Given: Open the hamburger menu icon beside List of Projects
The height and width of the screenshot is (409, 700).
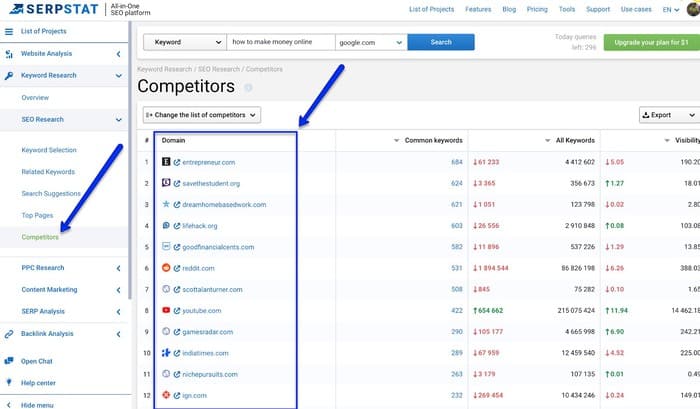Looking at the screenshot, I should pyautogui.click(x=9, y=32).
